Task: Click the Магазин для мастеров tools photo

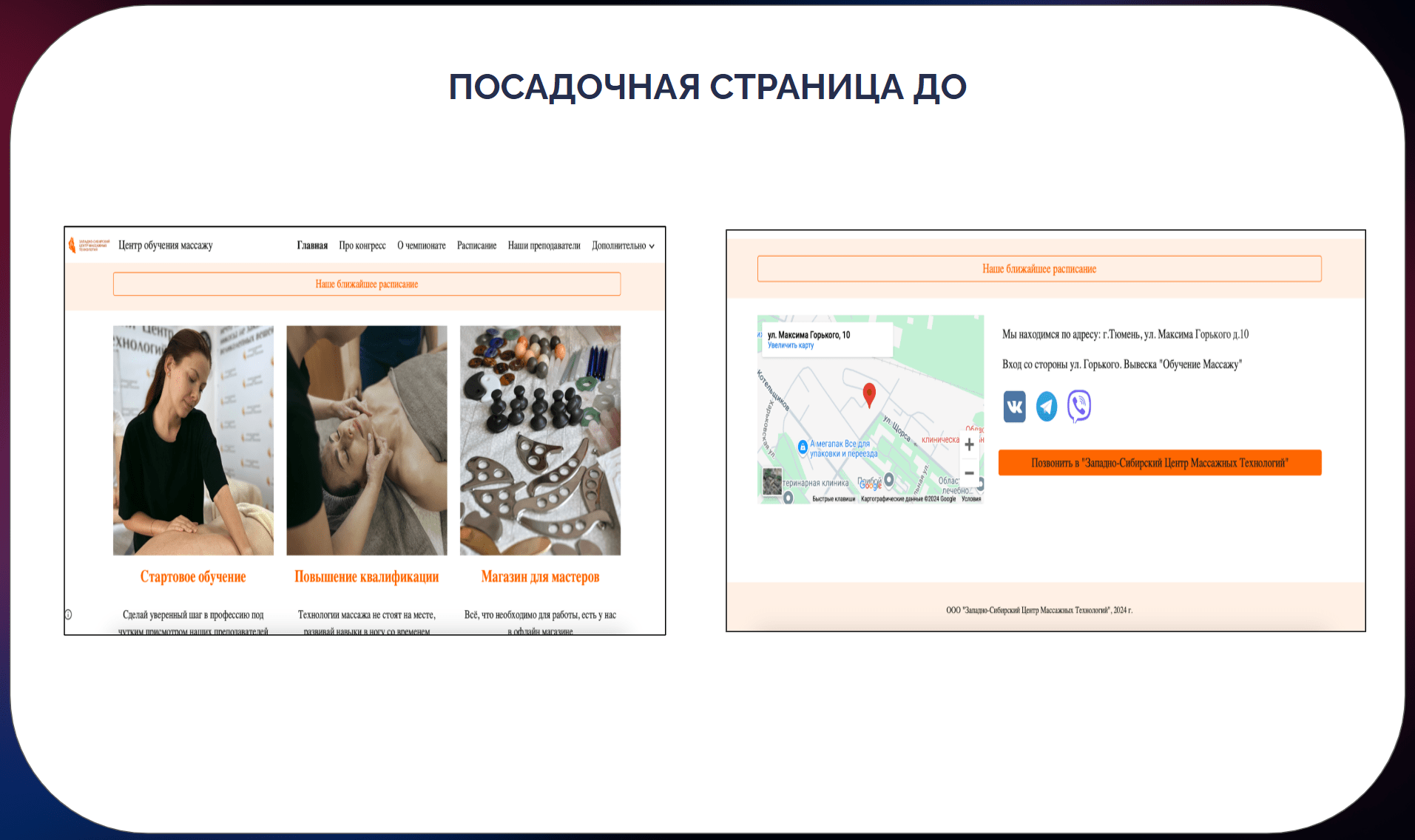Action: coord(540,440)
